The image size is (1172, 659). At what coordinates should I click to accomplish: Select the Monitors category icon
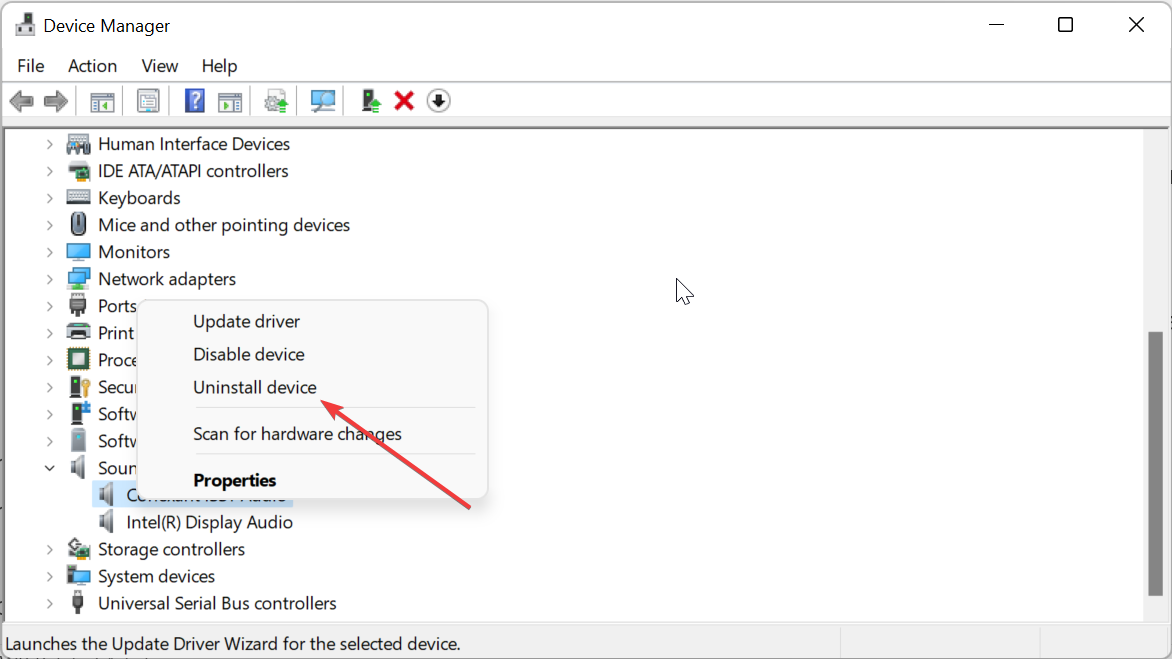78,252
